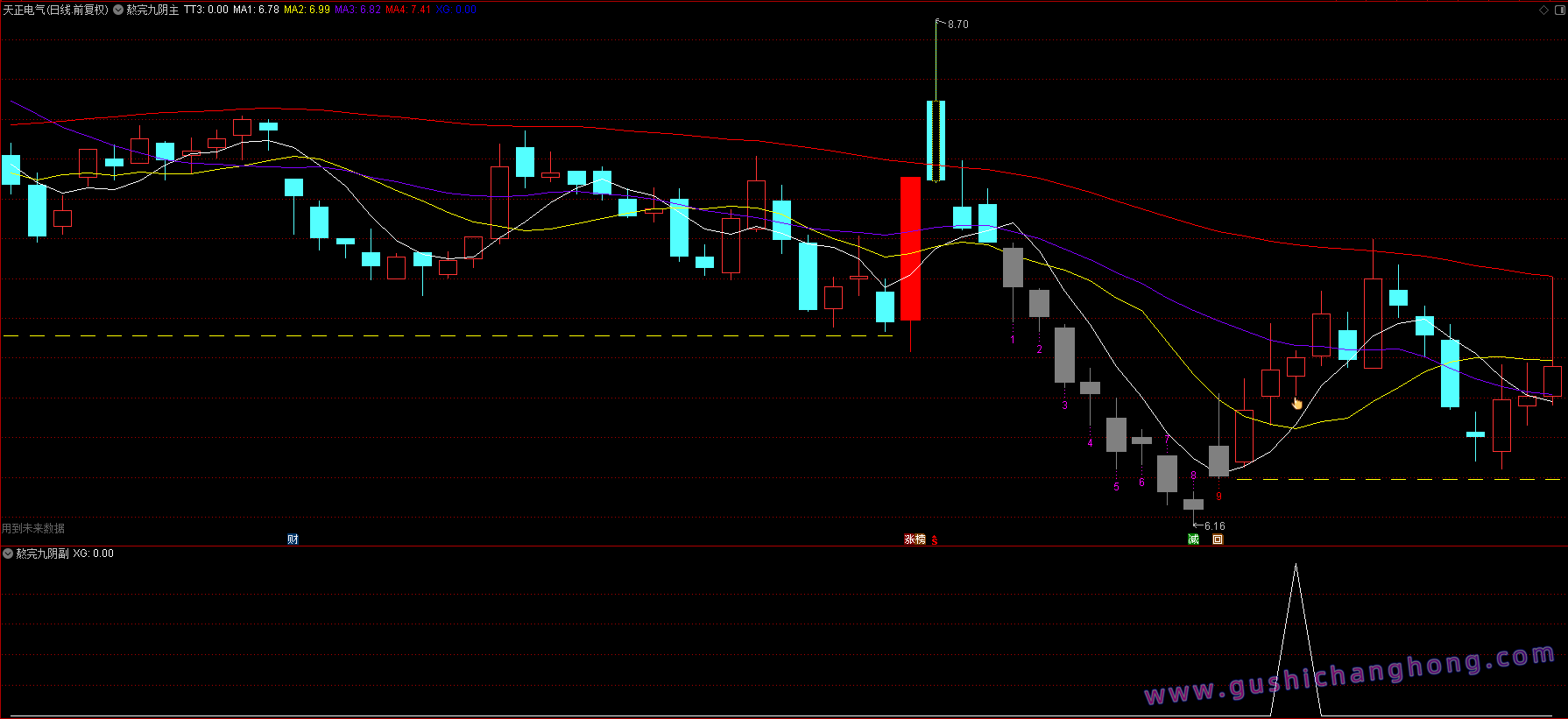Click the MA1: 6.78 legend label

(x=256, y=10)
